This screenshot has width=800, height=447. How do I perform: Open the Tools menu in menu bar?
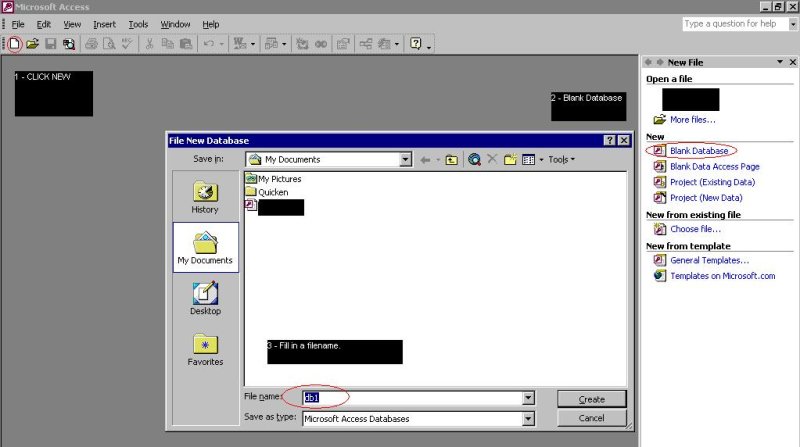click(138, 24)
